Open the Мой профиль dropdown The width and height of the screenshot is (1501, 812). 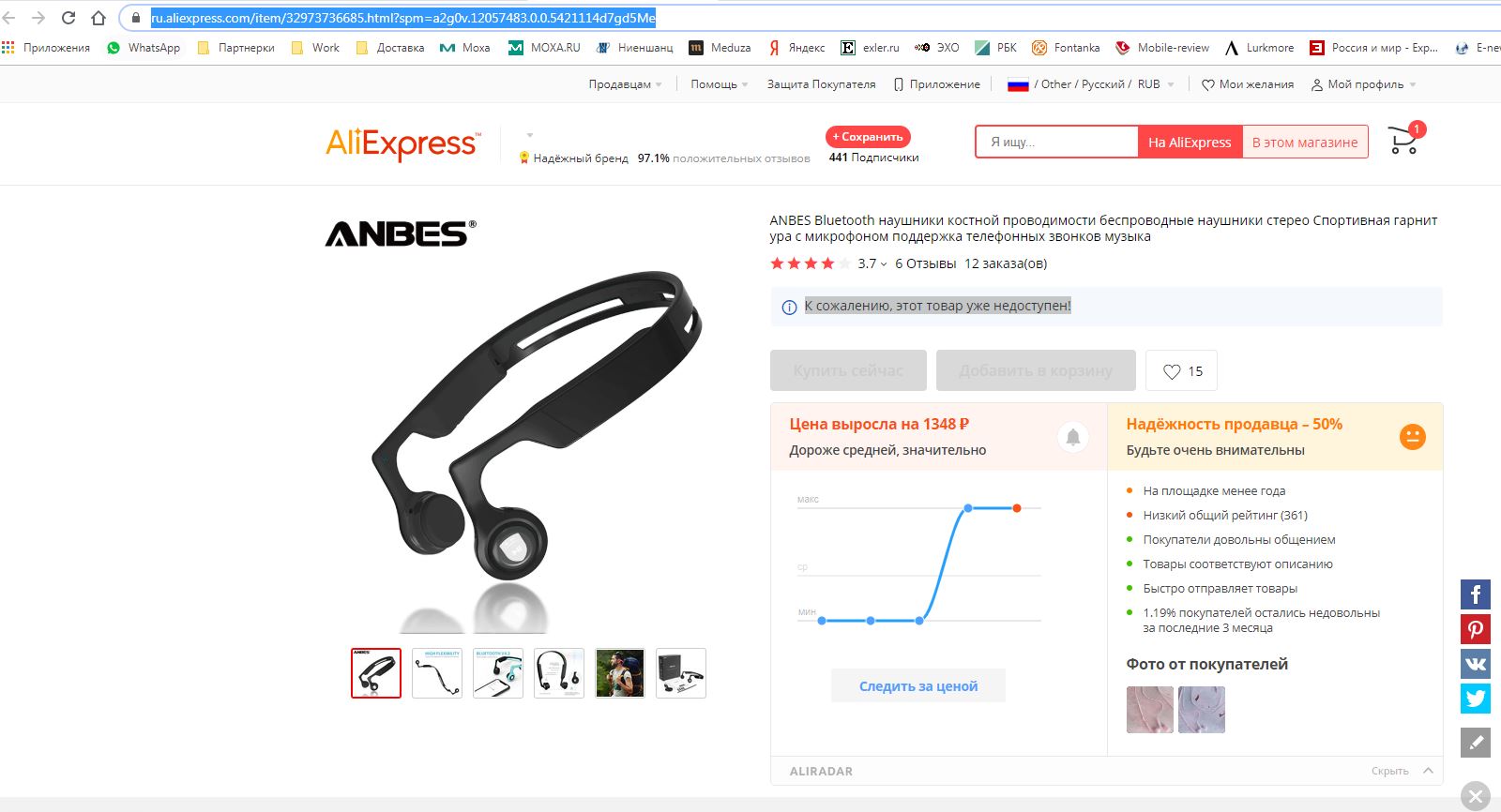pyautogui.click(x=1364, y=84)
